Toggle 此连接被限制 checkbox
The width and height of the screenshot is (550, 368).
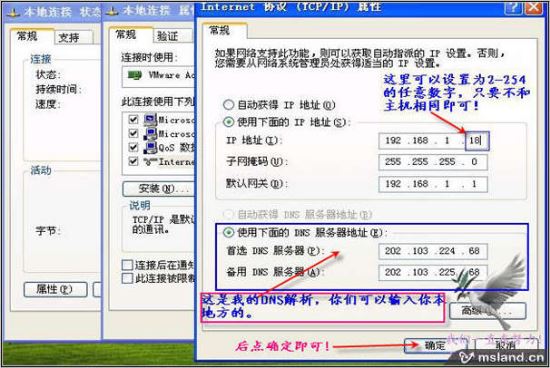(127, 279)
